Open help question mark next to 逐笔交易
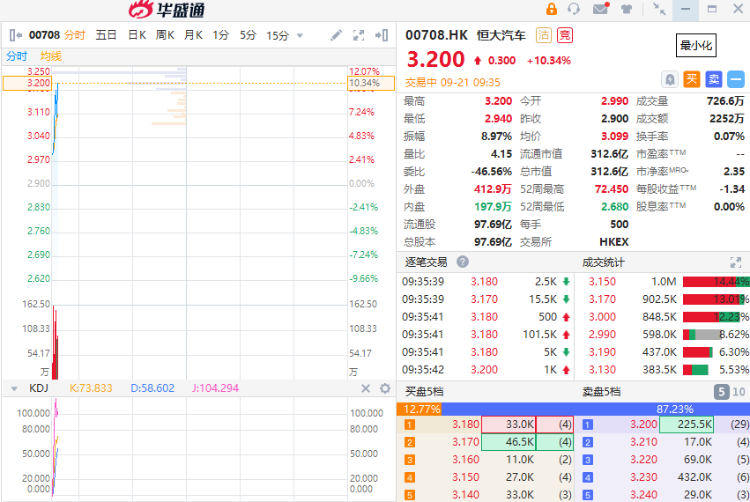750x502 pixels. 462,262
